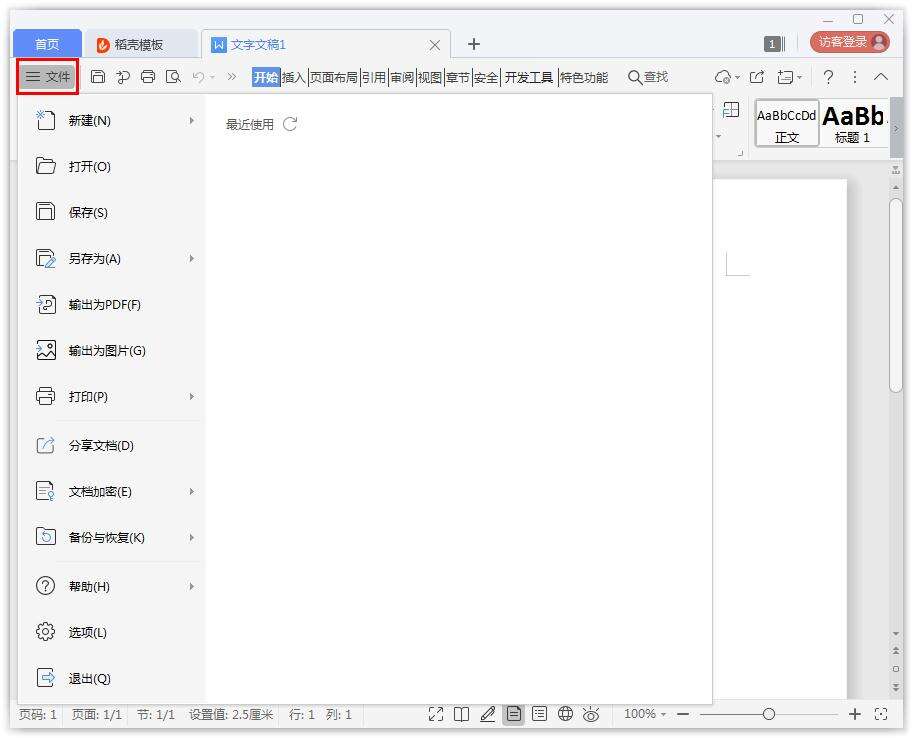This screenshot has width=913, height=738.
Task: Add a new tab with plus button
Action: pos(474,44)
